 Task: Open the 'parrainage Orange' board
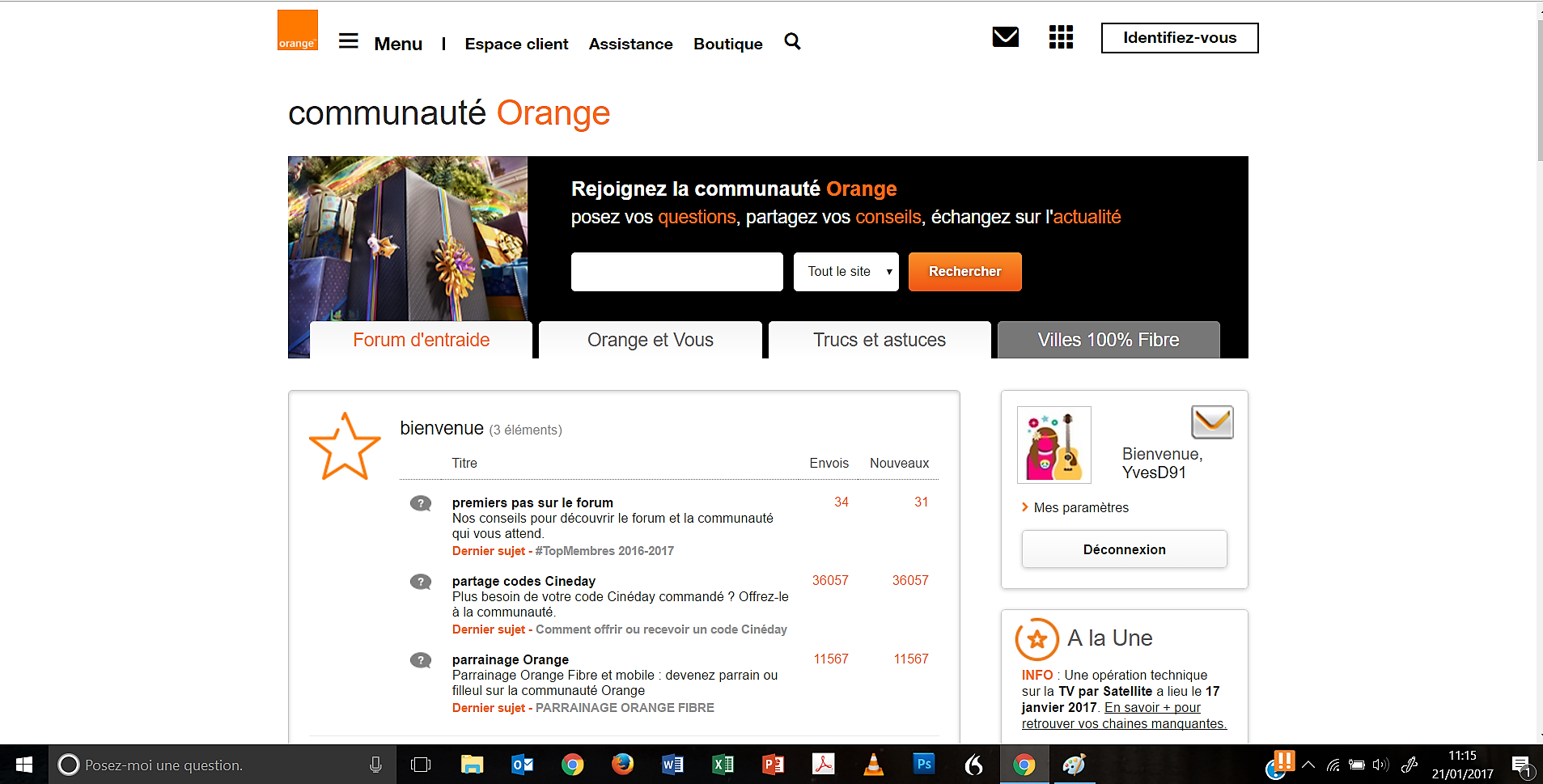click(x=511, y=659)
